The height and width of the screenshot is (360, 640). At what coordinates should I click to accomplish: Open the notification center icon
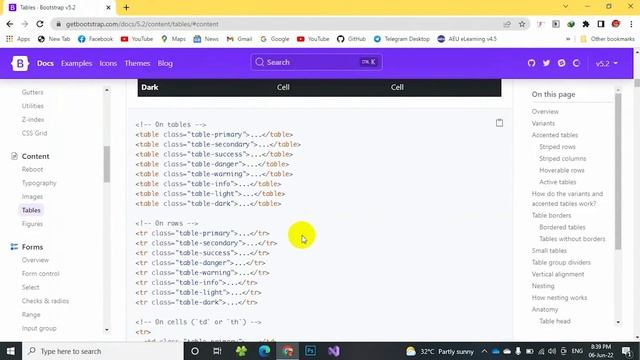point(627,351)
